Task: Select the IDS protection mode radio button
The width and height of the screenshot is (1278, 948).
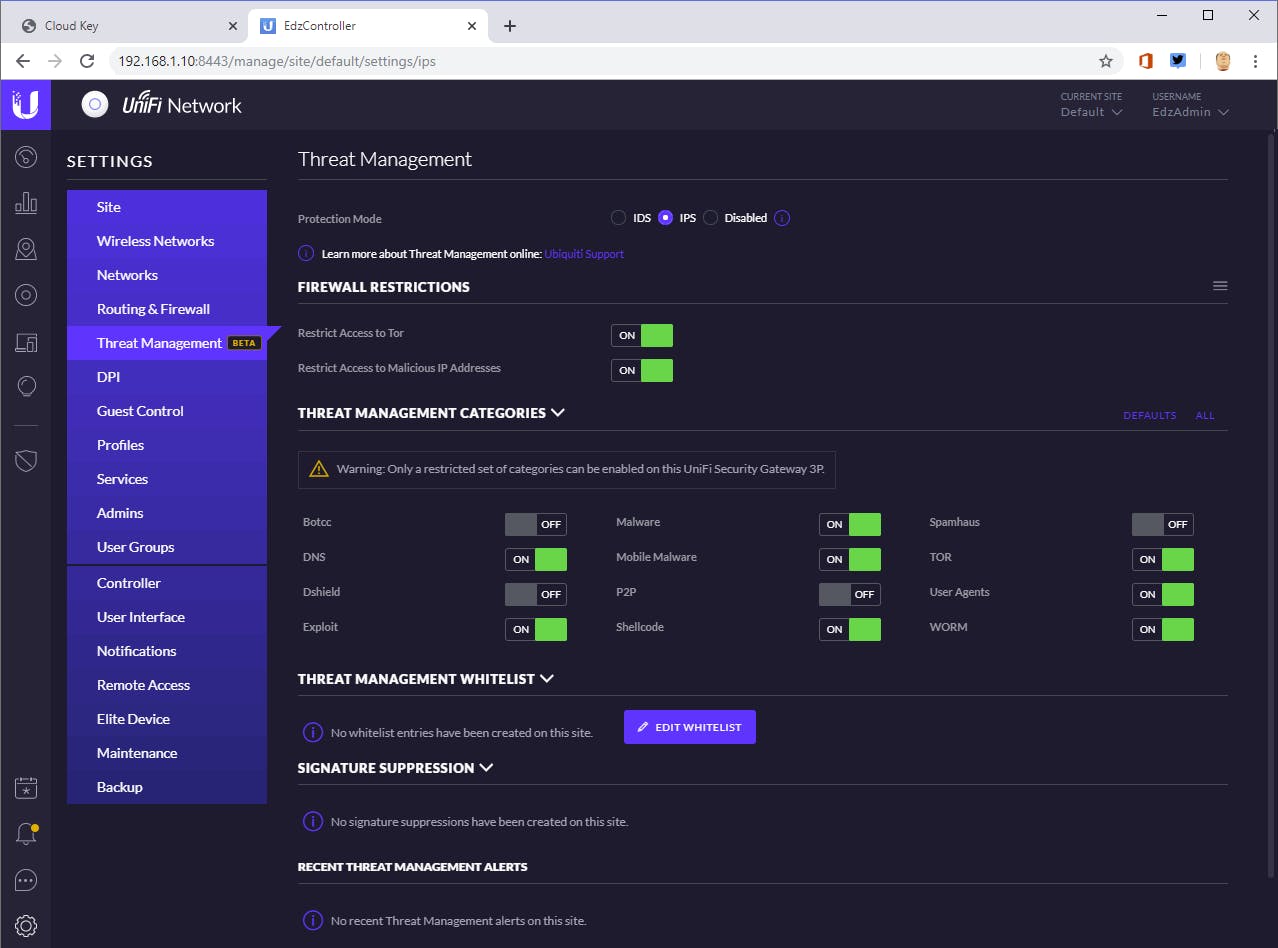Action: (x=619, y=218)
